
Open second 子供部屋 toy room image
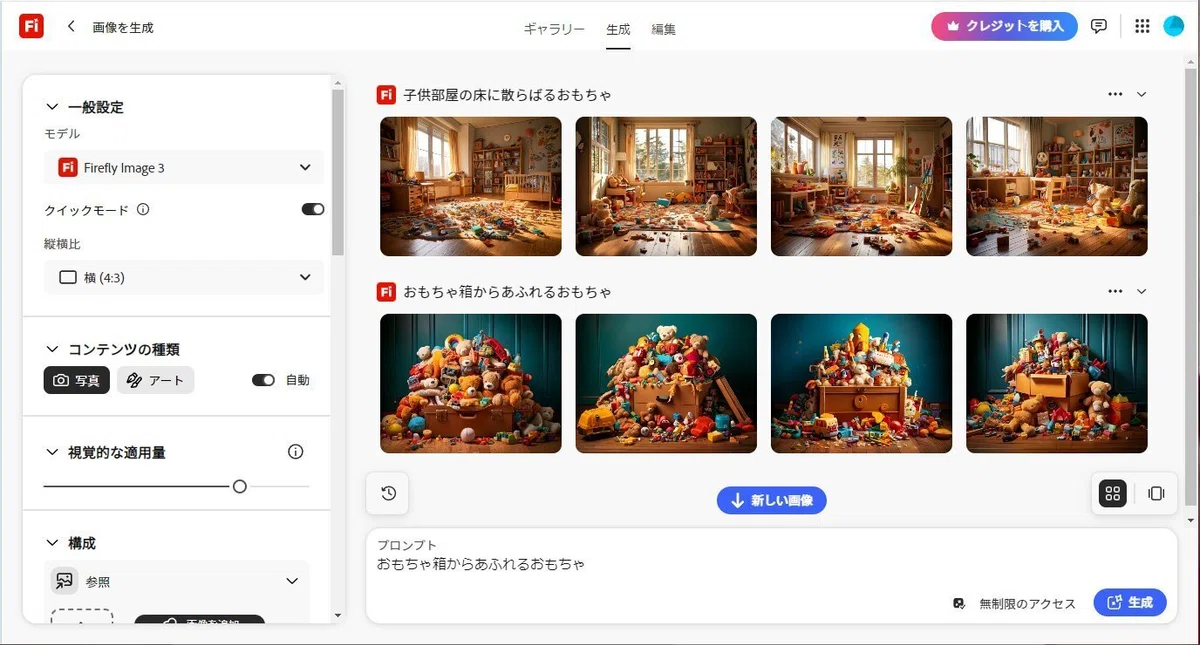[666, 186]
